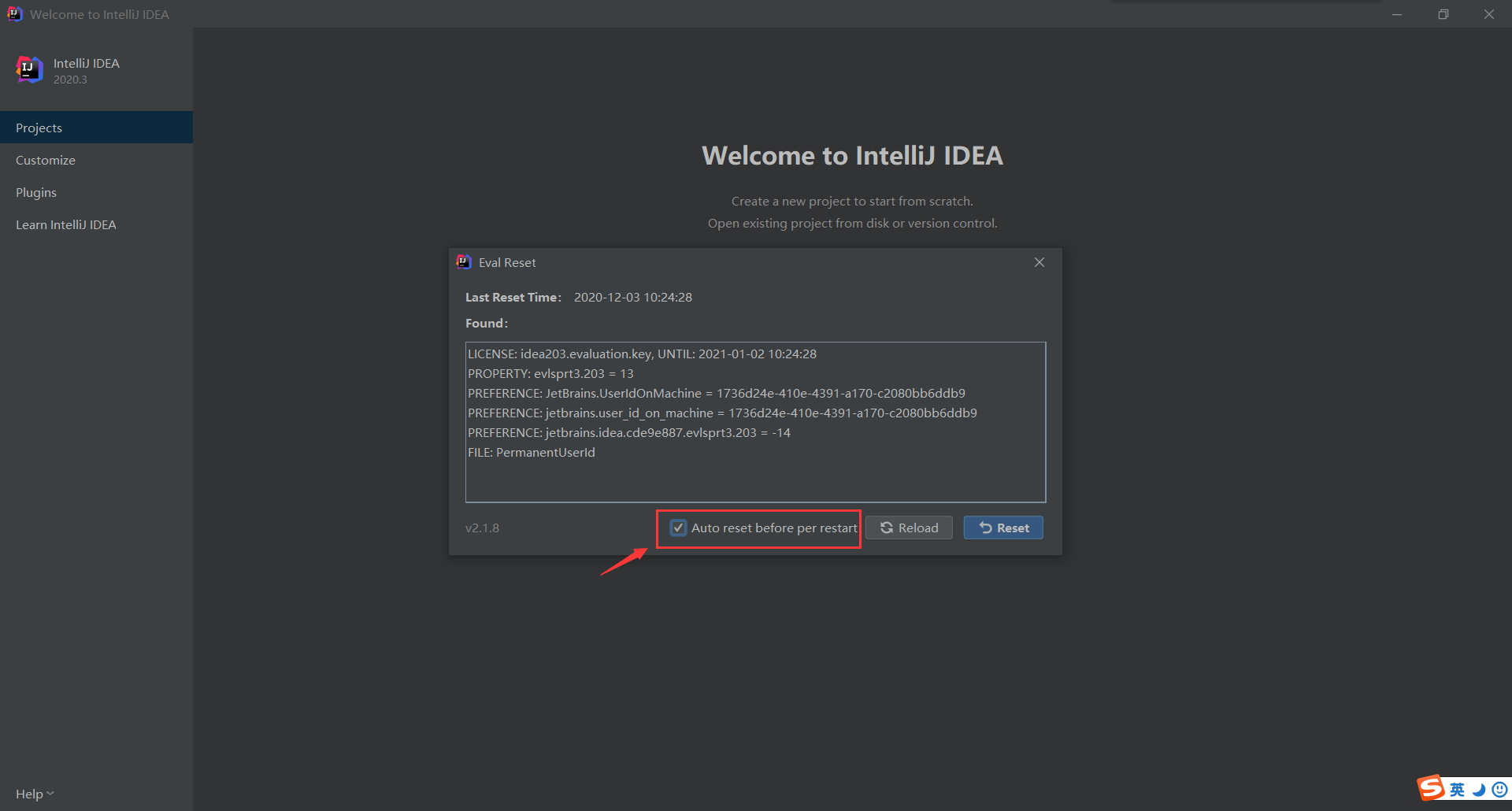
Task: Click the Welcome to IntelliJ IDEA heading
Action: point(852,155)
